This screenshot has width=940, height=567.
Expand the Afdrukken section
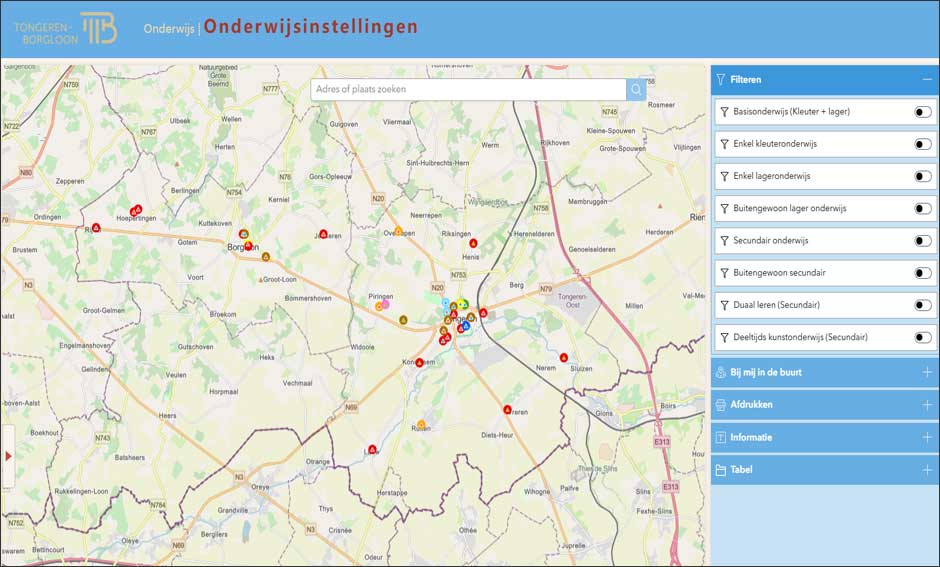click(x=926, y=405)
